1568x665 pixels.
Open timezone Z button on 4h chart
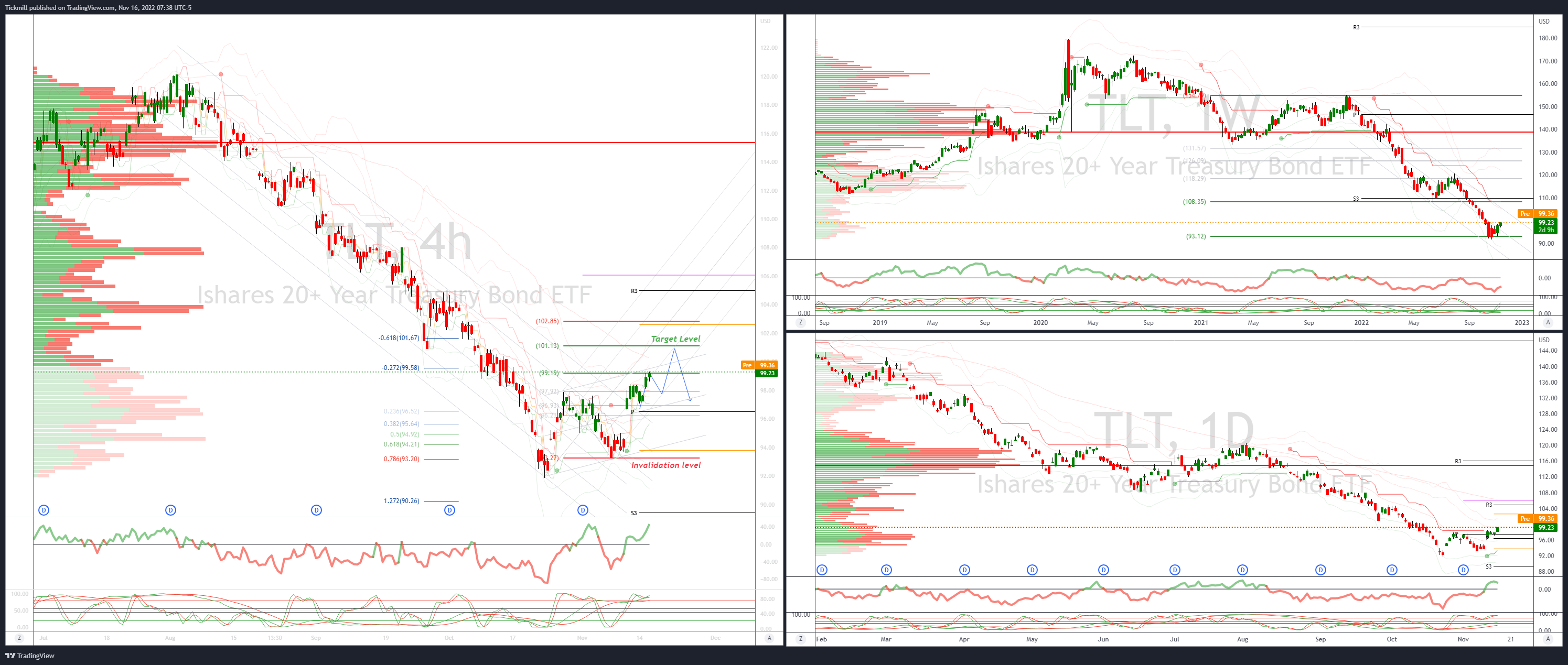[19, 638]
